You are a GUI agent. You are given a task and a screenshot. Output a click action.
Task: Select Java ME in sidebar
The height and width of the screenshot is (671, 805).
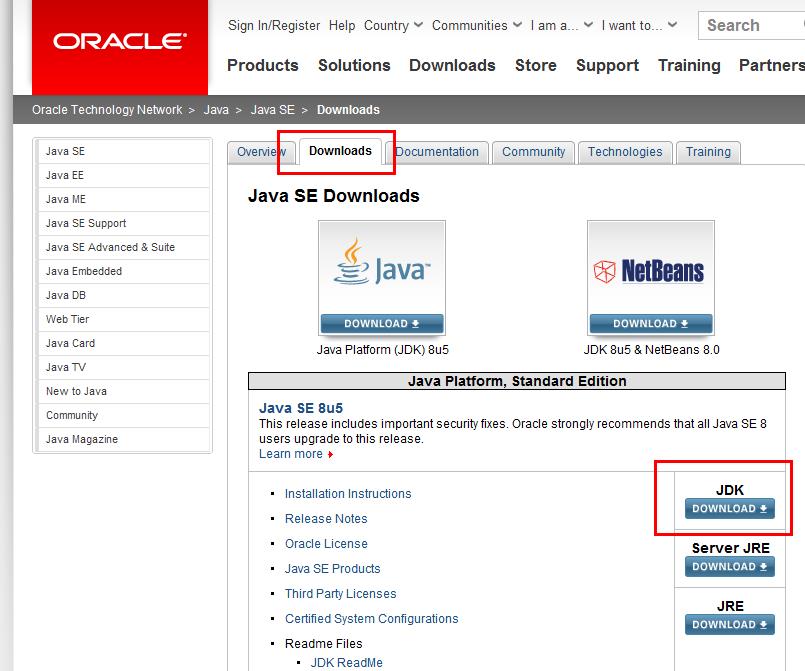[x=123, y=199]
